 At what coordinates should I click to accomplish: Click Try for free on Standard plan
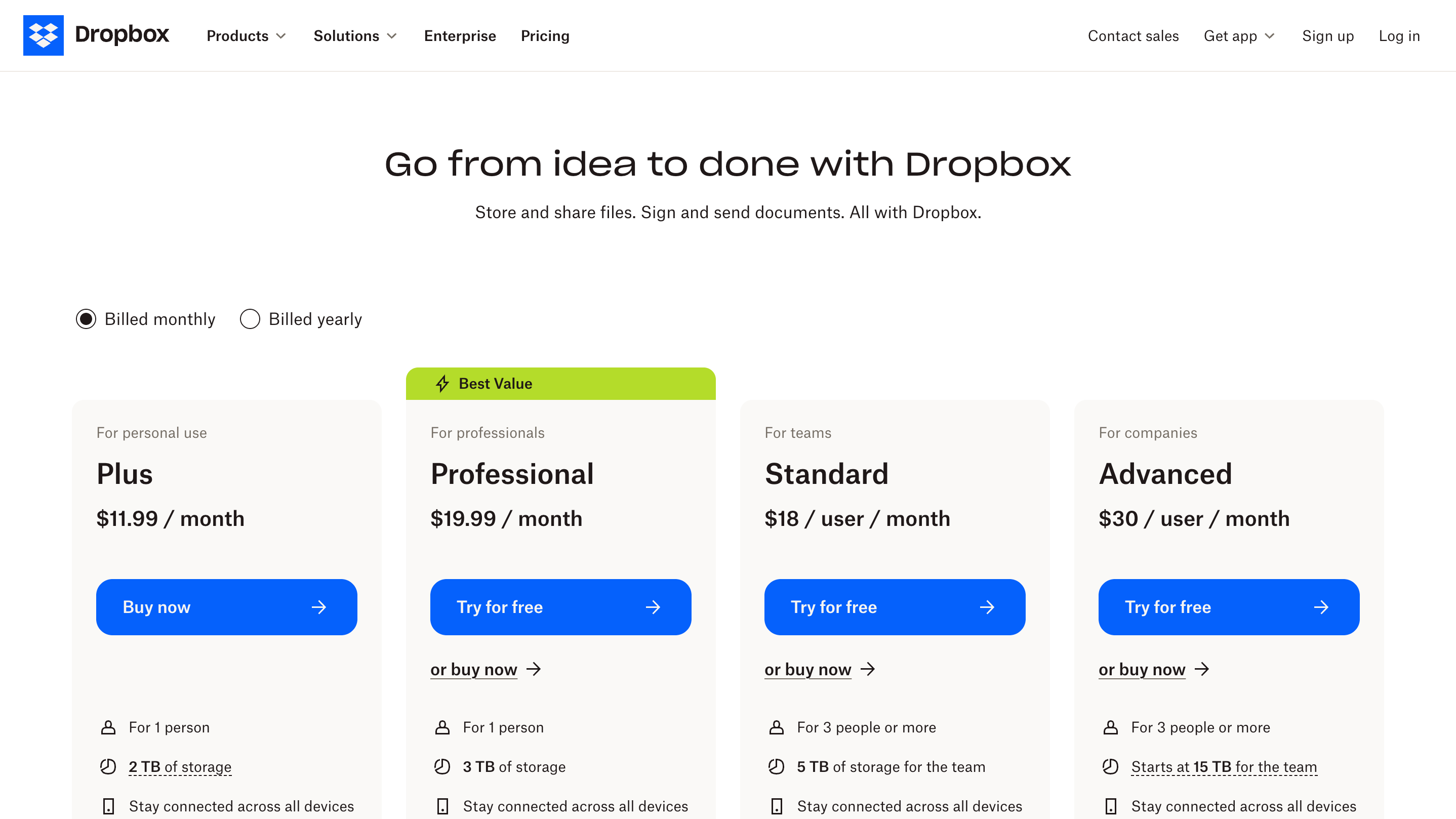point(895,607)
